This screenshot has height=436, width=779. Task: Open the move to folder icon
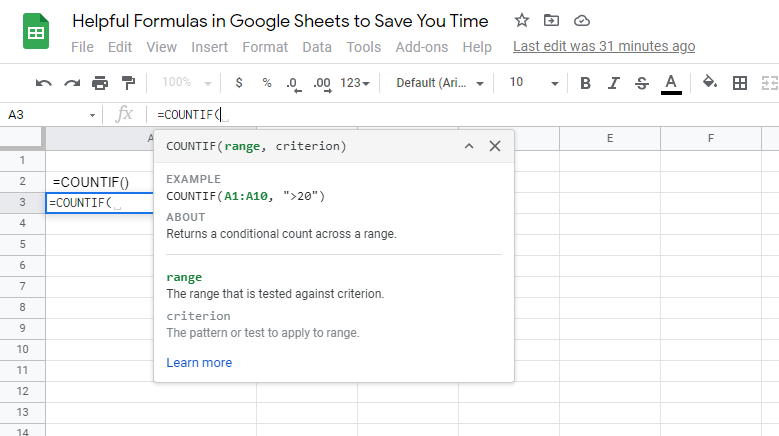[x=551, y=20]
